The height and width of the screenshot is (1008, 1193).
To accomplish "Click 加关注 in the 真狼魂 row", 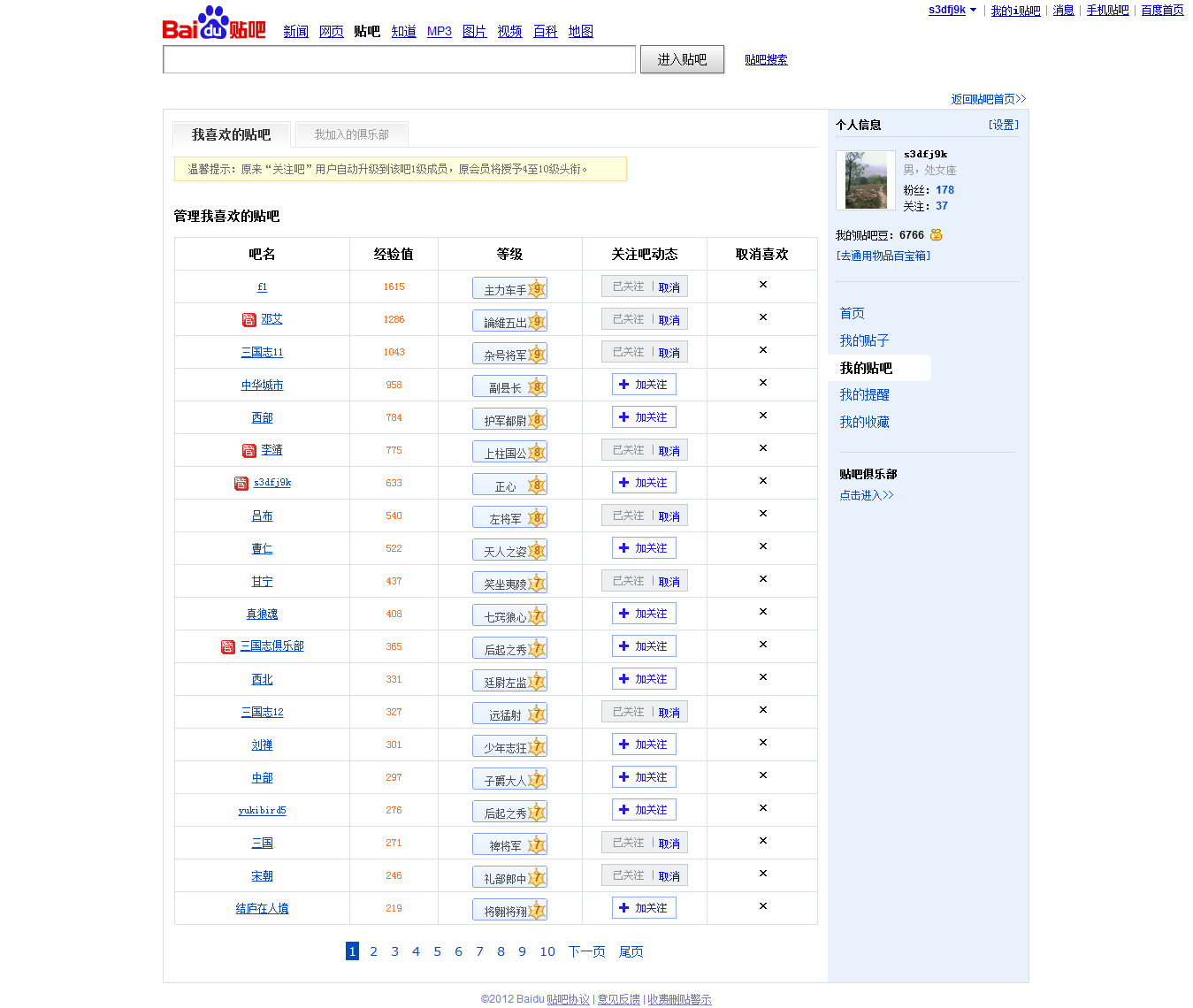I will coord(644,614).
